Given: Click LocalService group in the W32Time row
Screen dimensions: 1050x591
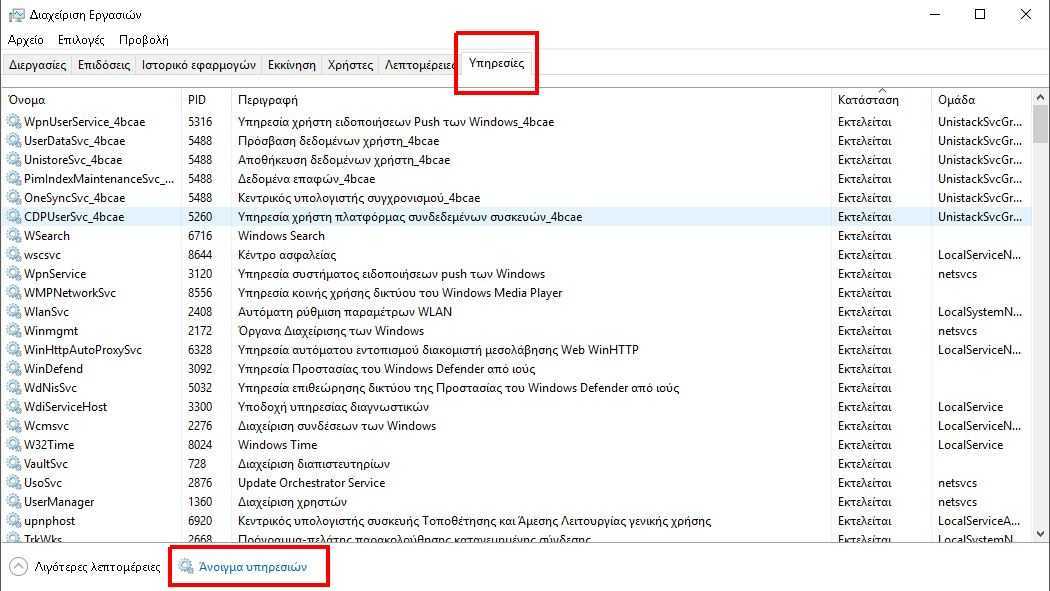Looking at the screenshot, I should 970,444.
